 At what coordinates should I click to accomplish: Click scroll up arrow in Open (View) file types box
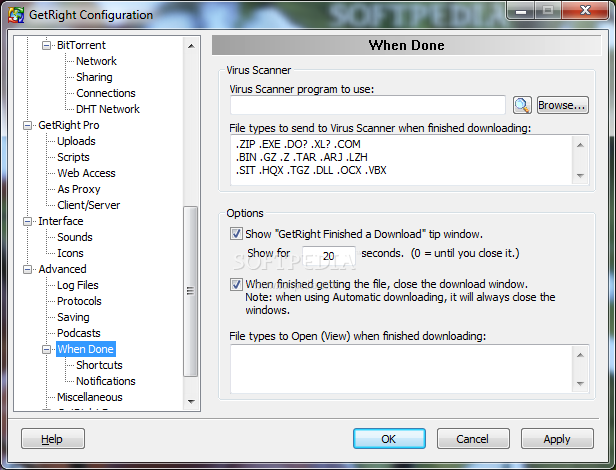coord(581,355)
